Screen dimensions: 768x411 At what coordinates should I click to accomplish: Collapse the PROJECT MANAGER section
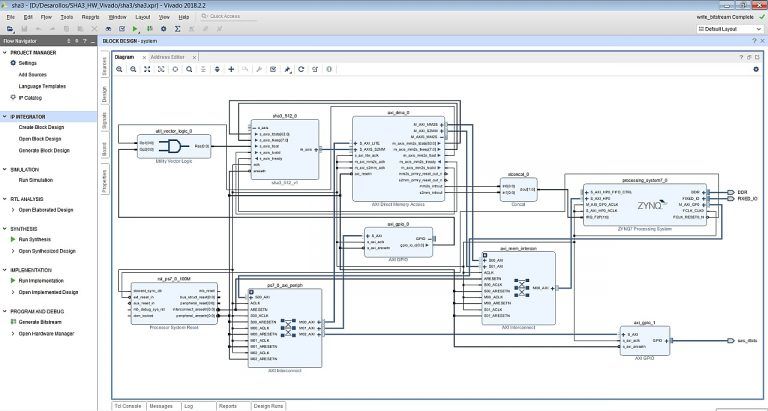pyautogui.click(x=5, y=52)
